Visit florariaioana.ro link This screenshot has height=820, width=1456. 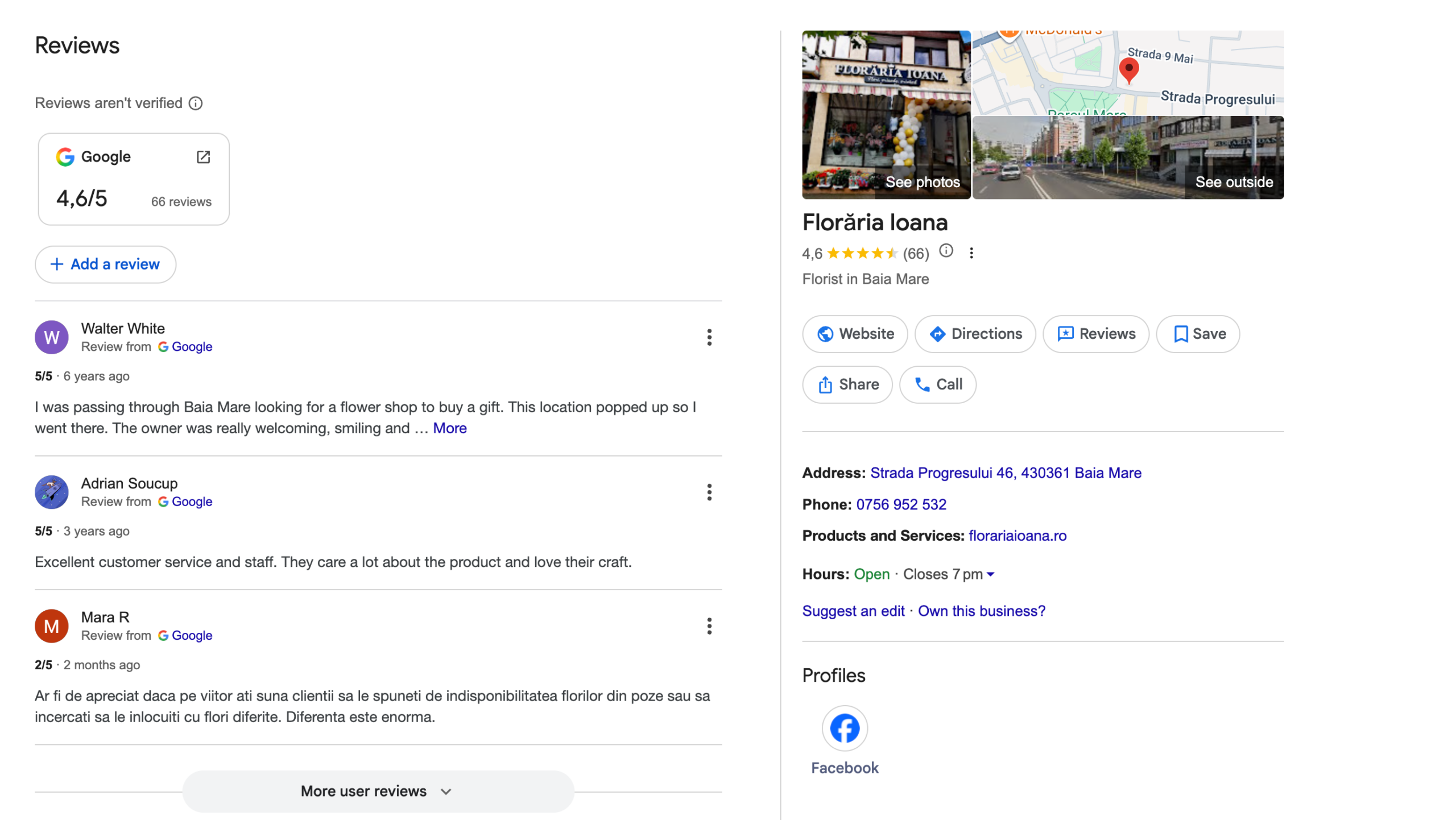pyautogui.click(x=1017, y=536)
